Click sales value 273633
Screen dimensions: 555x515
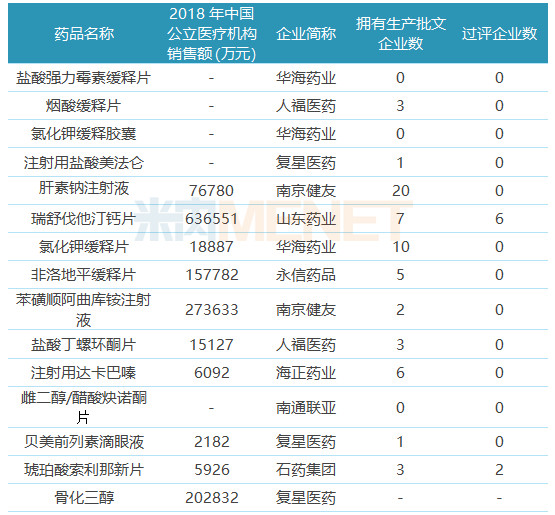click(x=211, y=310)
